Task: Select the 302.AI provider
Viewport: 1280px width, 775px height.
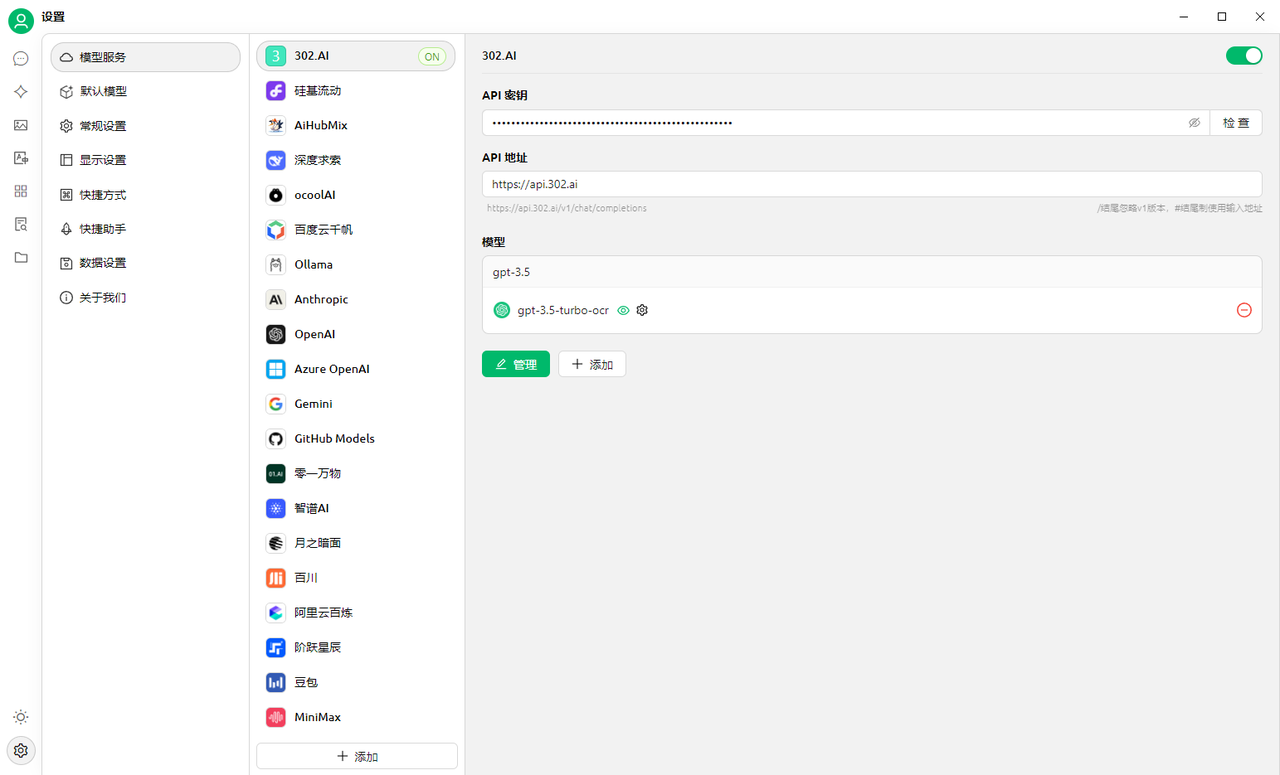Action: pyautogui.click(x=356, y=56)
